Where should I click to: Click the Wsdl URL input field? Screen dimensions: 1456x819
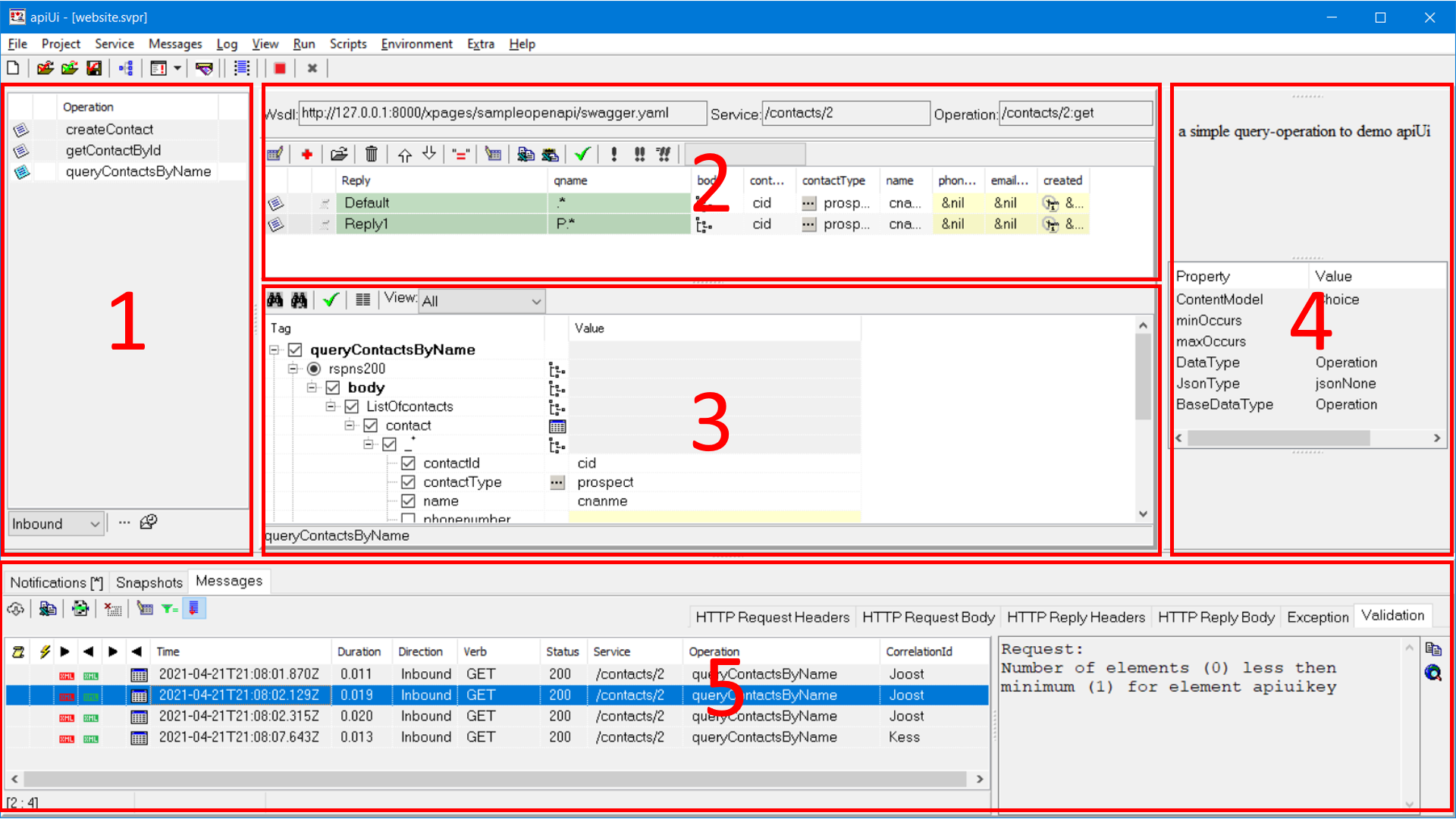coord(502,113)
